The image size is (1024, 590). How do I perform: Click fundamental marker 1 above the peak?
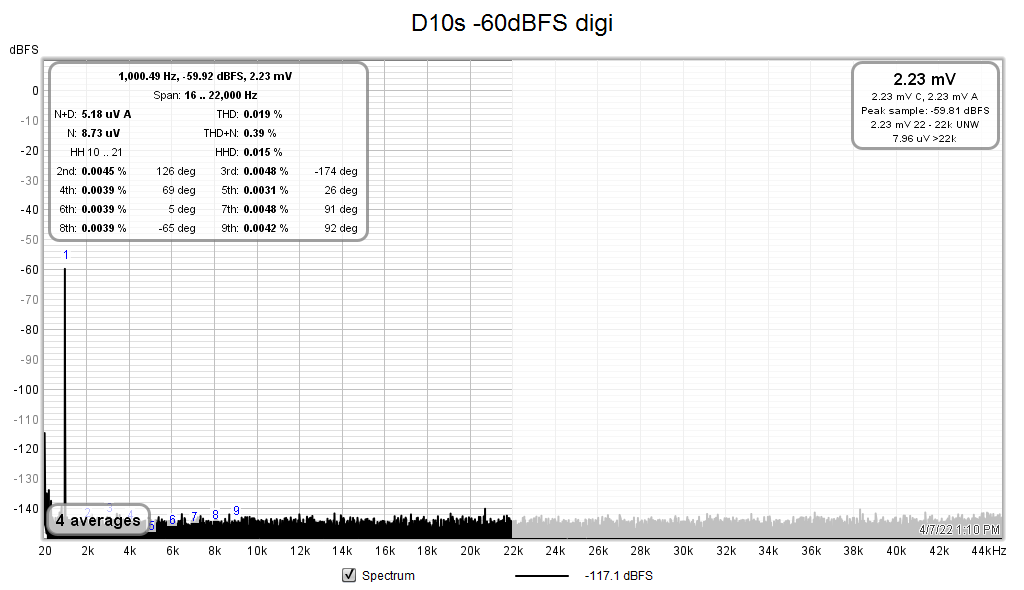coord(65,255)
